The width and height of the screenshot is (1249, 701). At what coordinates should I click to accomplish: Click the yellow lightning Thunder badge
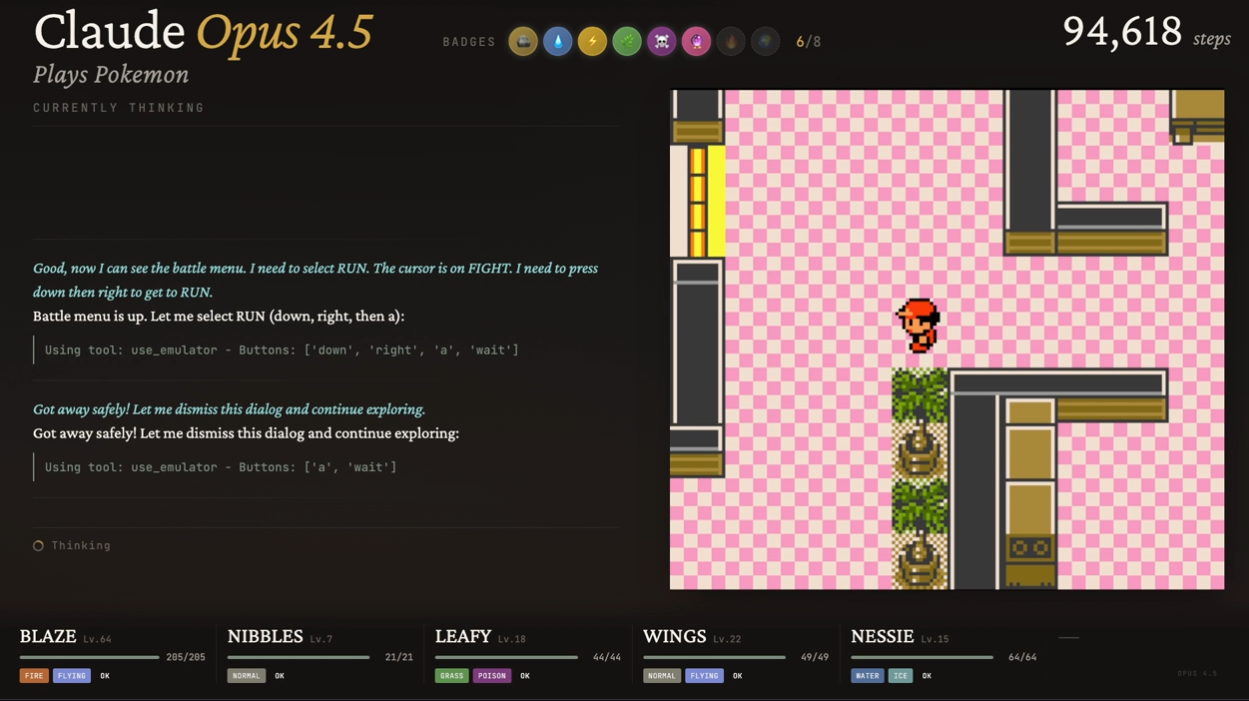592,41
